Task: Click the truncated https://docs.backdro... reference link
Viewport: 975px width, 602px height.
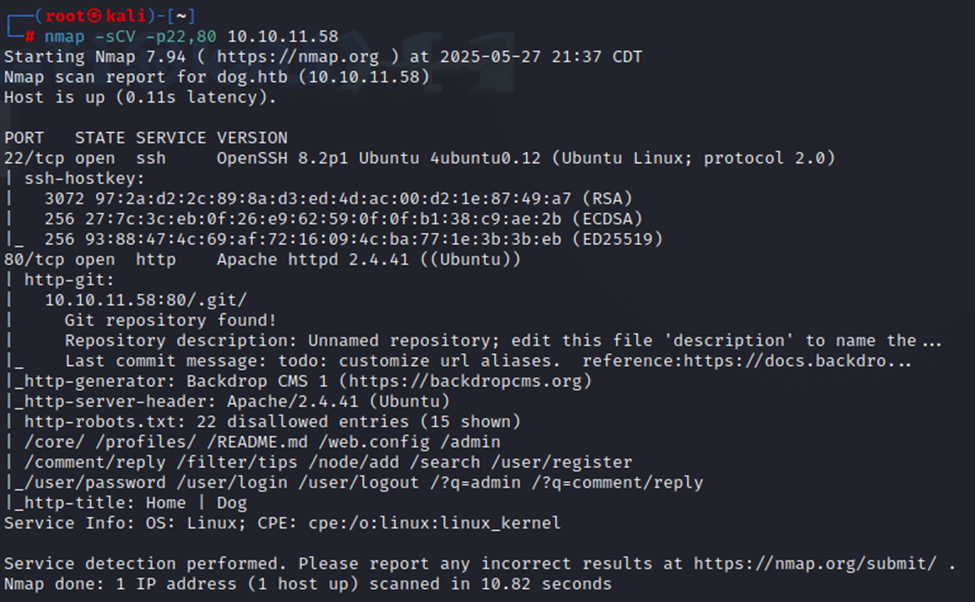Action: click(797, 361)
